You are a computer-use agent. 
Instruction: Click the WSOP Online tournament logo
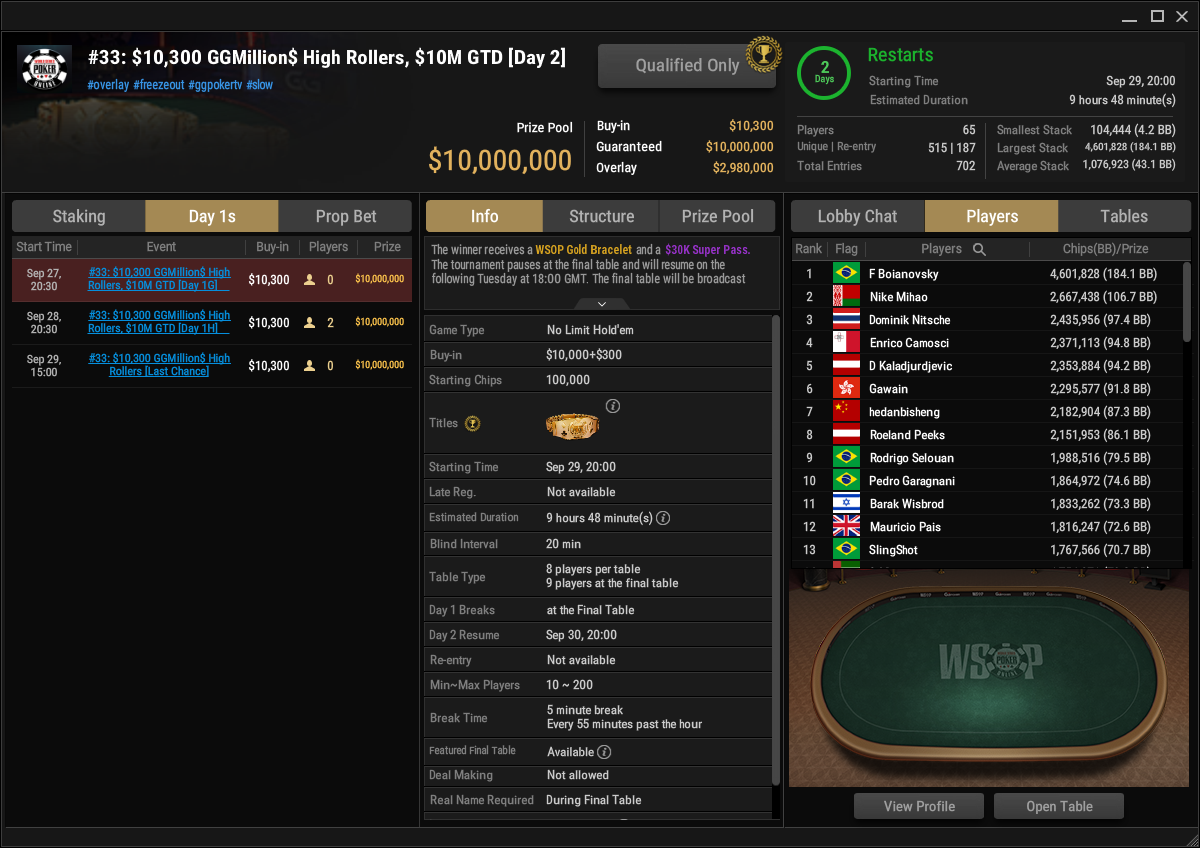pos(45,68)
